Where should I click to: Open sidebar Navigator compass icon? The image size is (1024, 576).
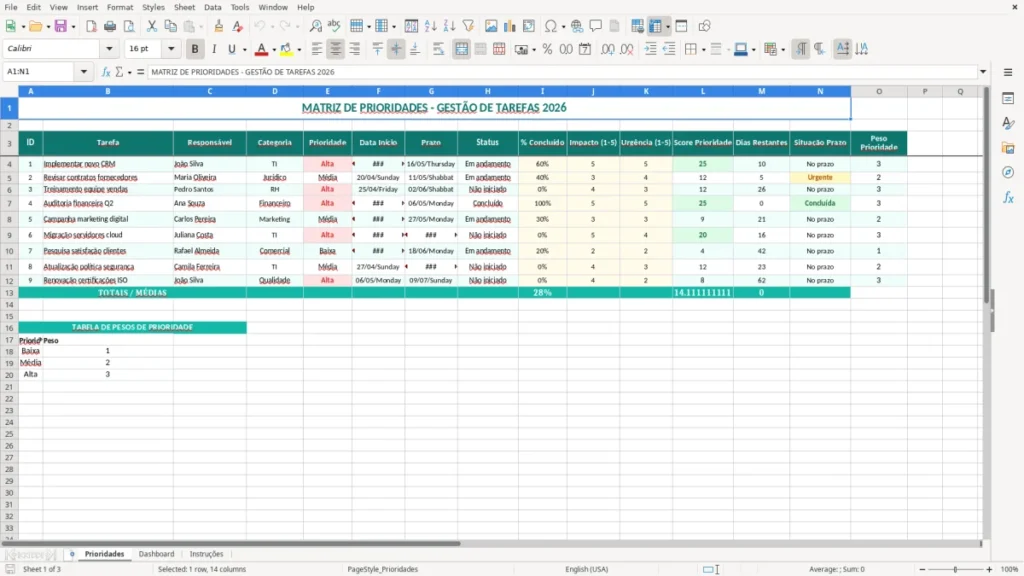(x=1008, y=172)
